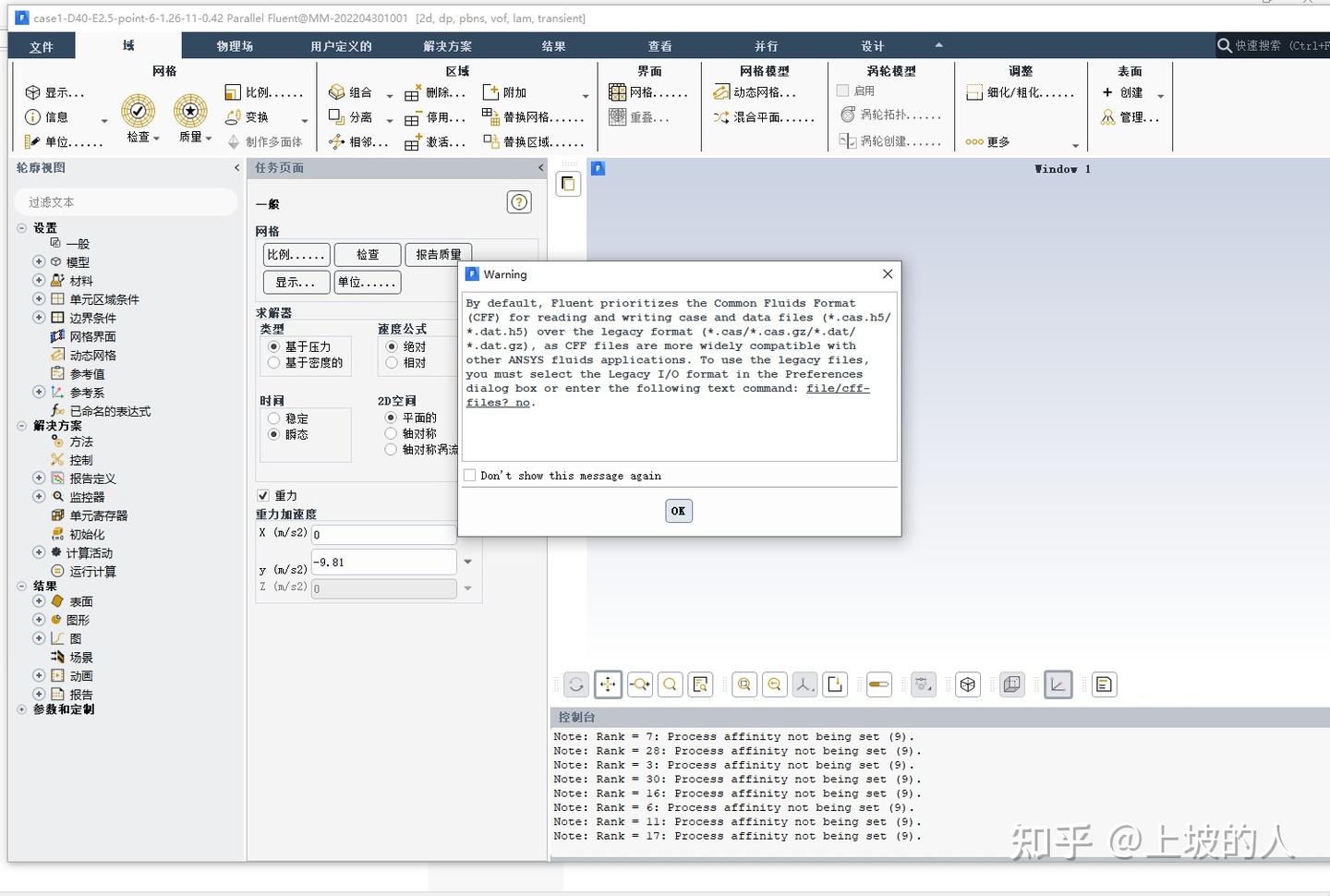Click the 组合 combine zones icon
The image size is (1330, 896).
[x=357, y=91]
